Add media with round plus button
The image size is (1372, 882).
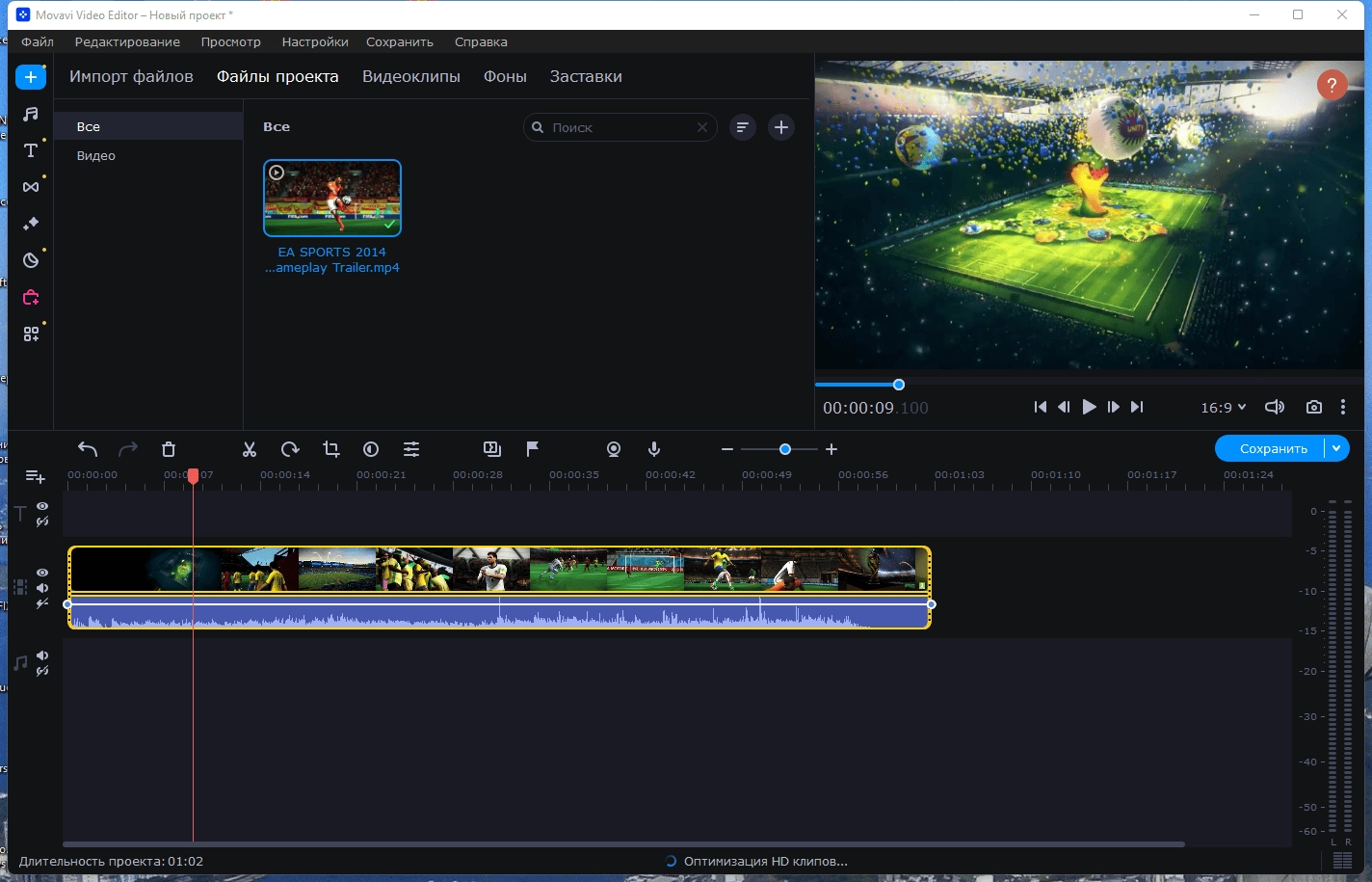click(x=781, y=127)
